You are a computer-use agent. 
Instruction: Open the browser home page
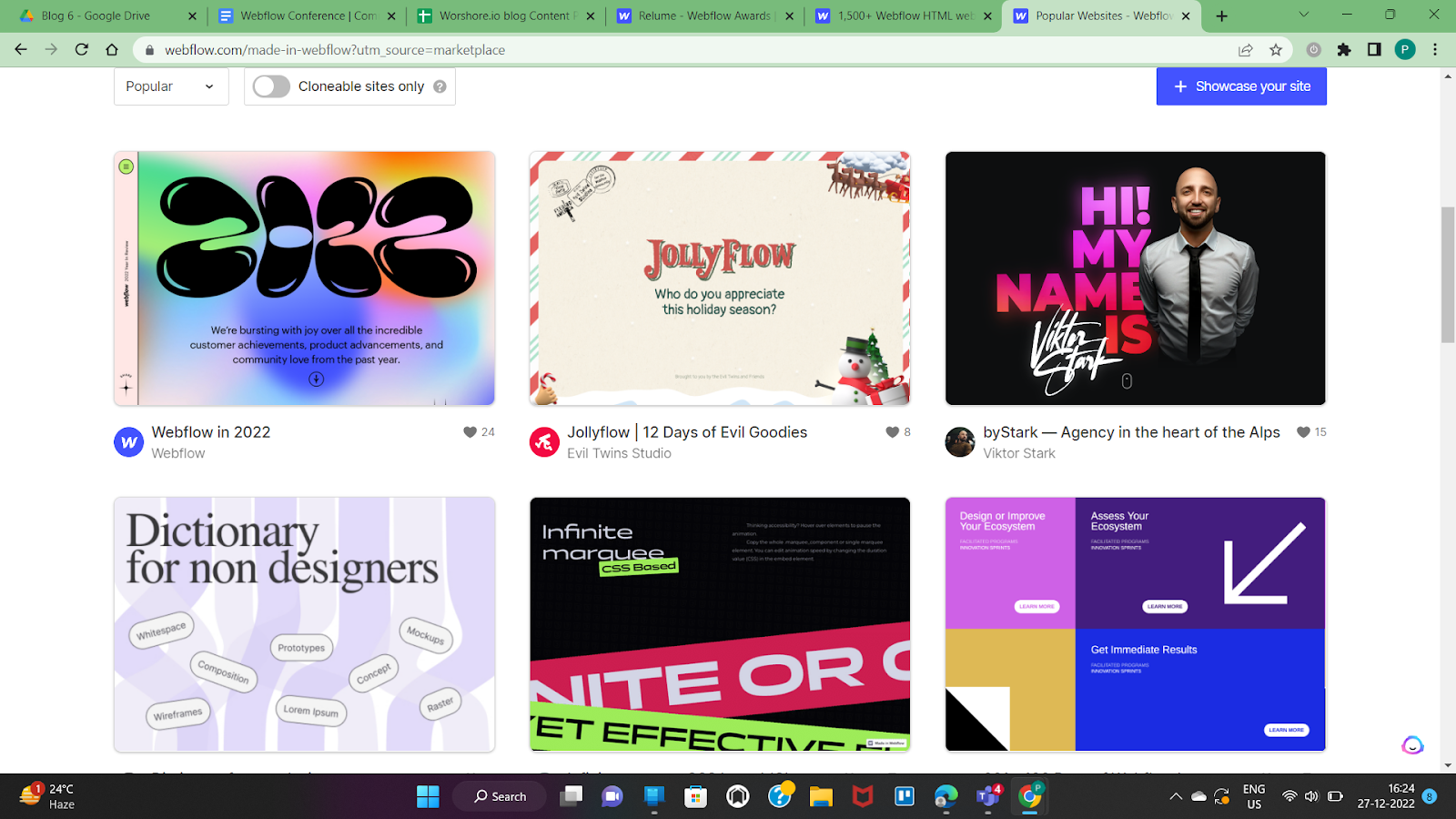coord(112,50)
